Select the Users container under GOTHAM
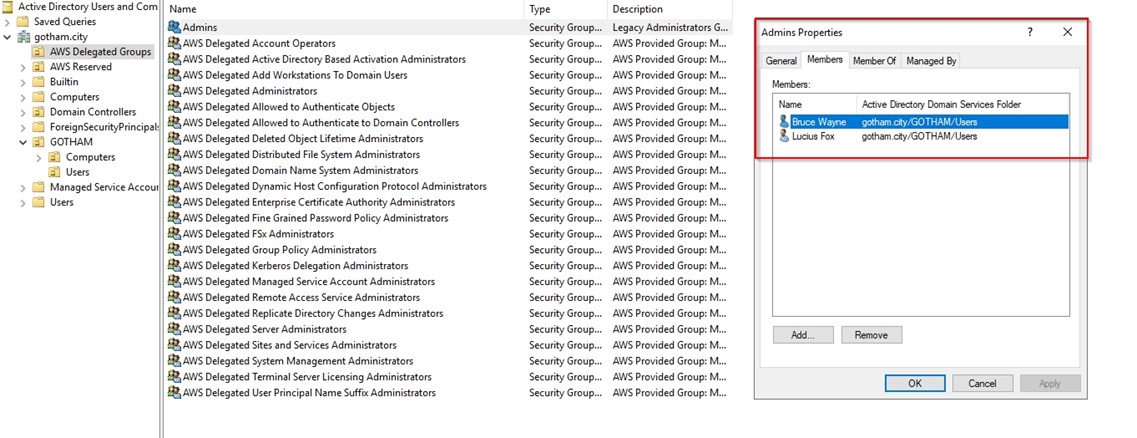The image size is (1137, 438). 78,172
